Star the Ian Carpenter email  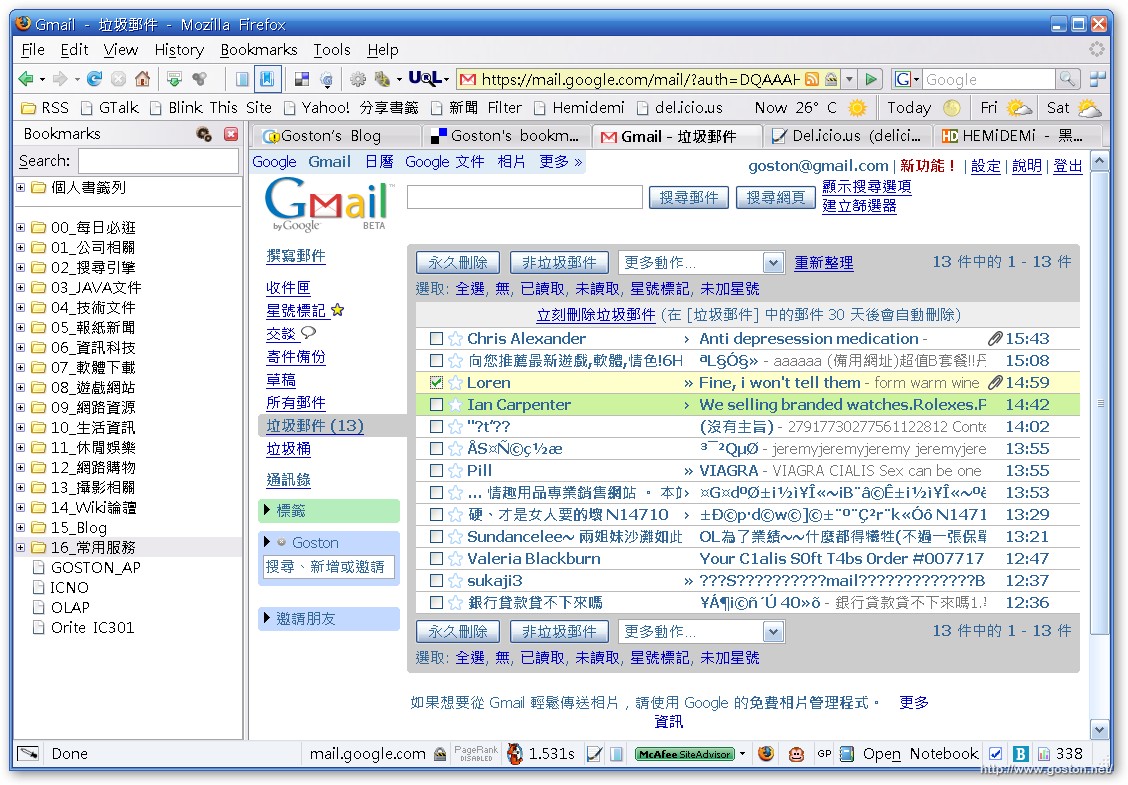pos(455,405)
